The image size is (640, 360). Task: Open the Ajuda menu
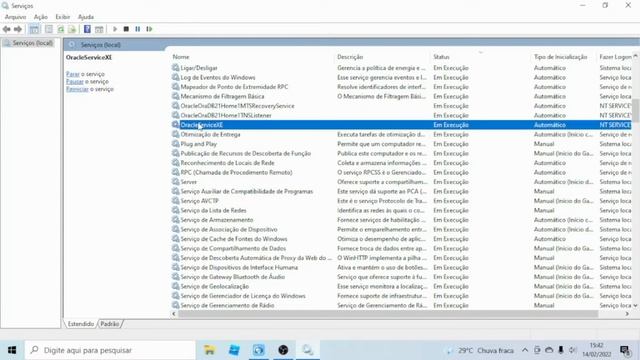pyautogui.click(x=86, y=17)
